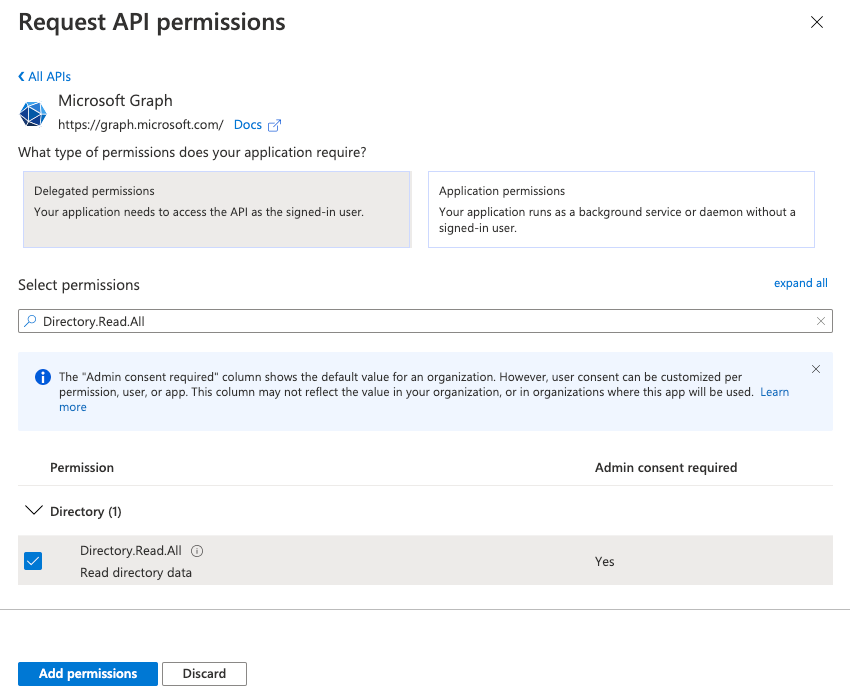Go back via the All APIs link
This screenshot has width=850, height=699.
[x=44, y=76]
